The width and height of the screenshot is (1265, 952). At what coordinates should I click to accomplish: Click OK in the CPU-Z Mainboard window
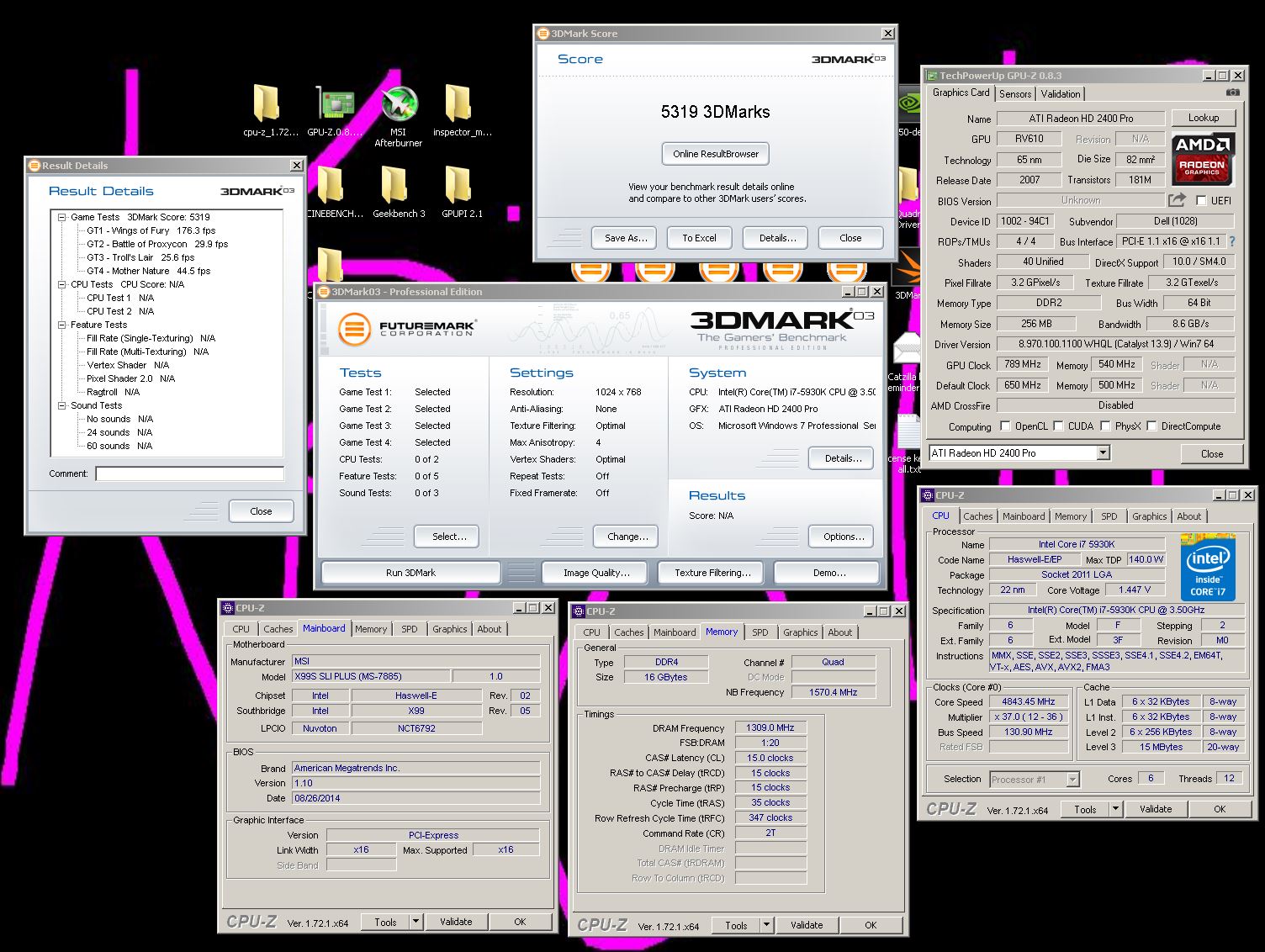point(520,922)
